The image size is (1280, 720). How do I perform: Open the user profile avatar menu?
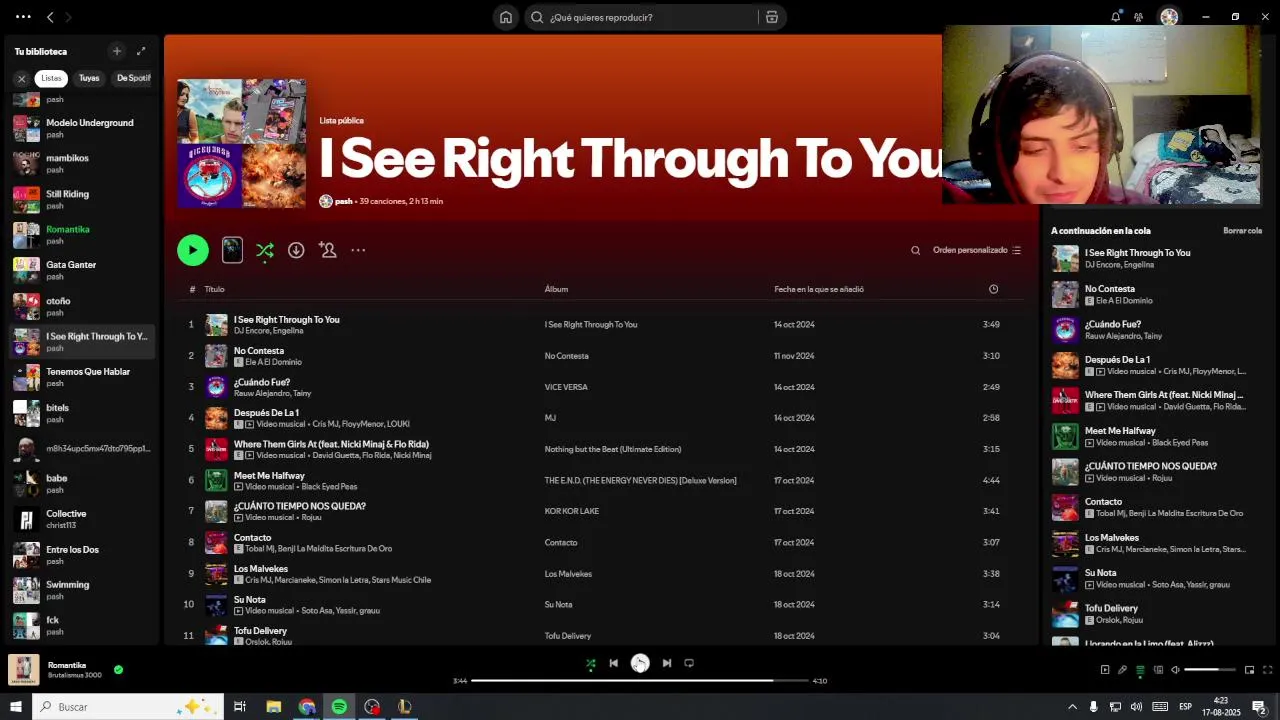[x=1169, y=17]
